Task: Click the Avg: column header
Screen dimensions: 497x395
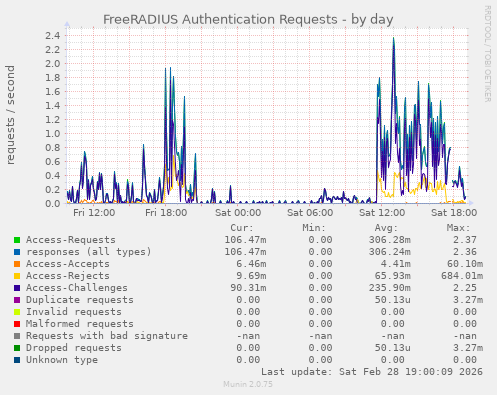Action: pyautogui.click(x=386, y=228)
